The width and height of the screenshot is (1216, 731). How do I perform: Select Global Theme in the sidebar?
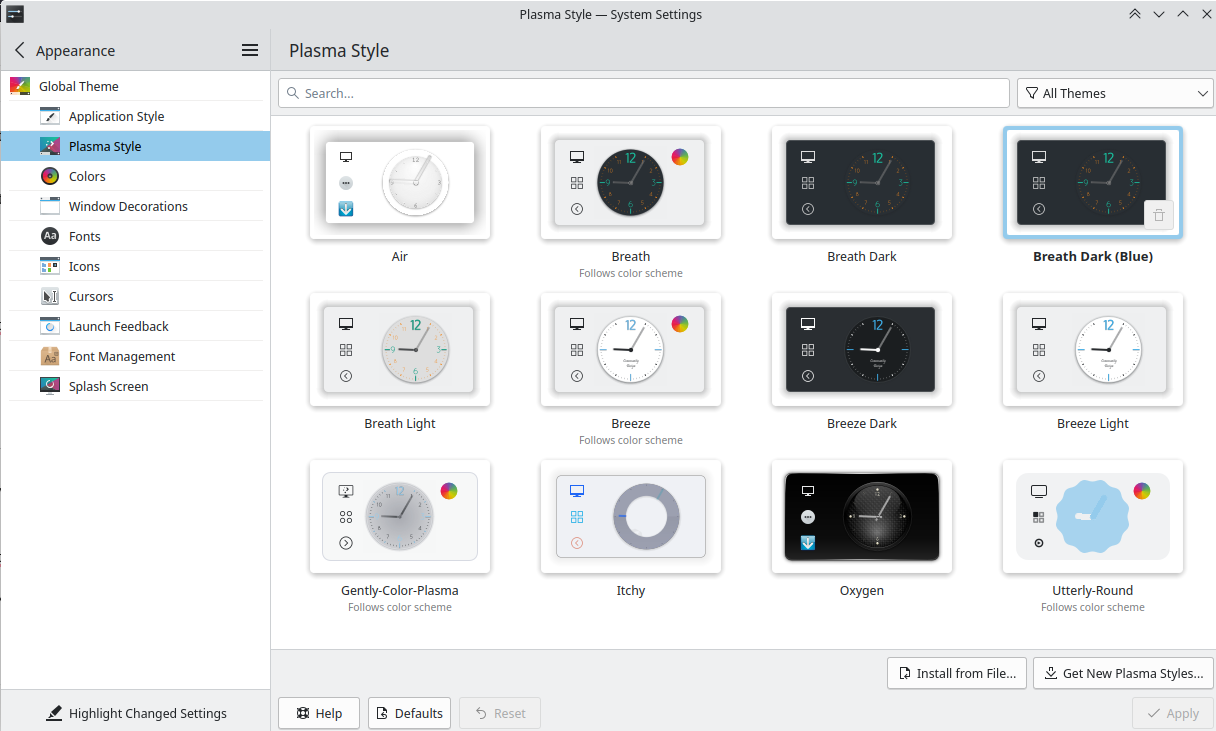pyautogui.click(x=135, y=86)
